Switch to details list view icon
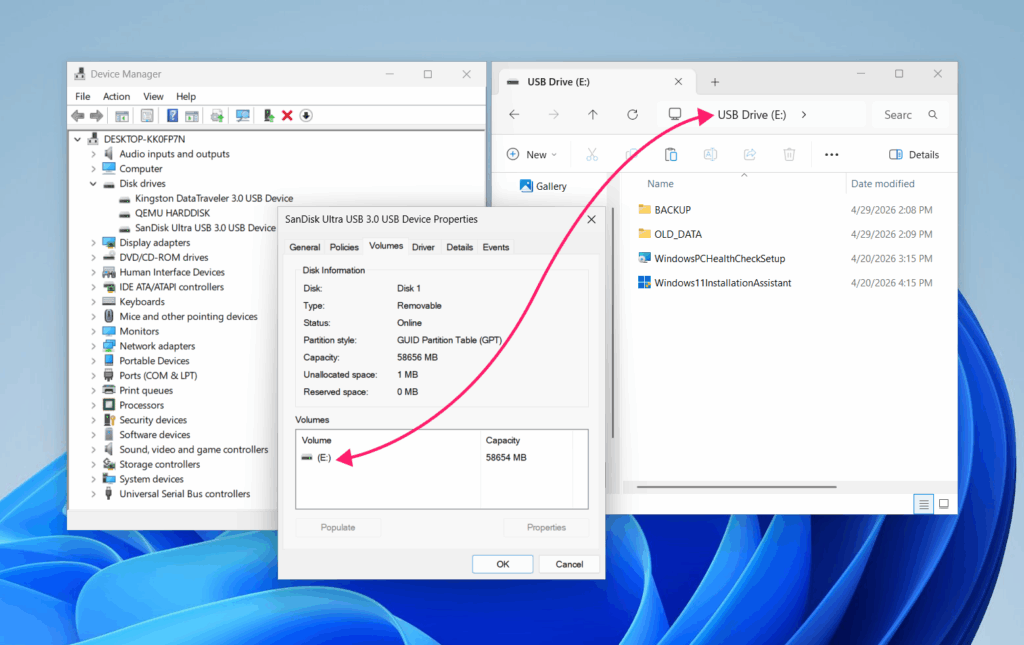This screenshot has height=645, width=1024. 923,504
